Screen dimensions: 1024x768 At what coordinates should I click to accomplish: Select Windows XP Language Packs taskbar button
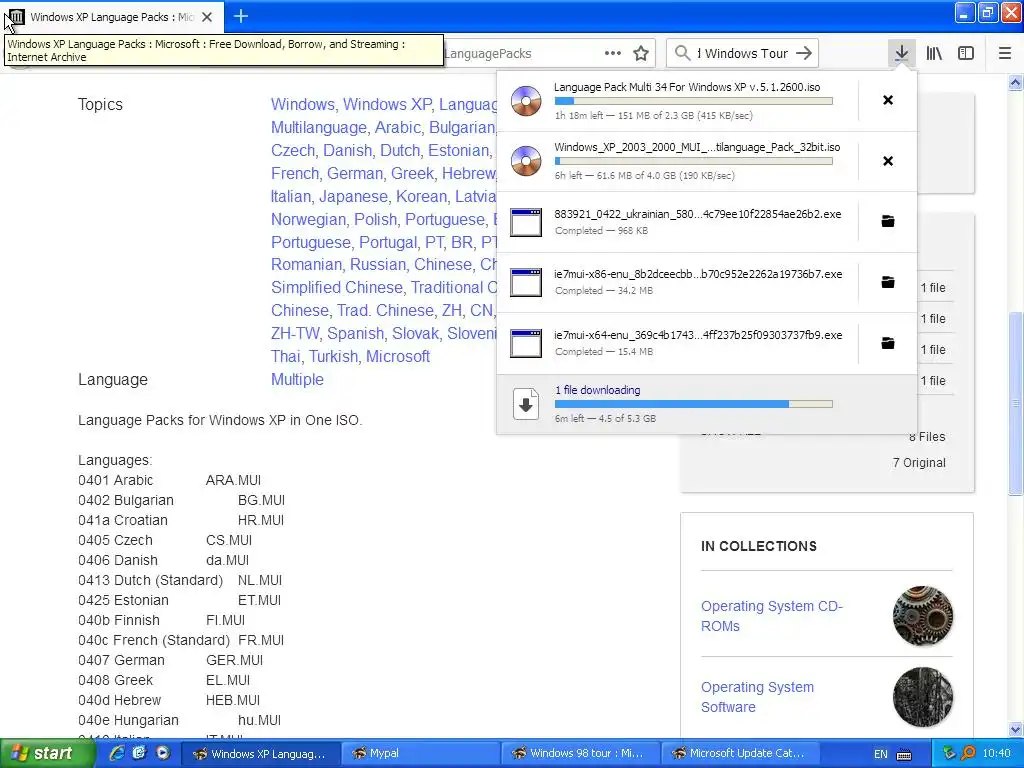point(261,754)
